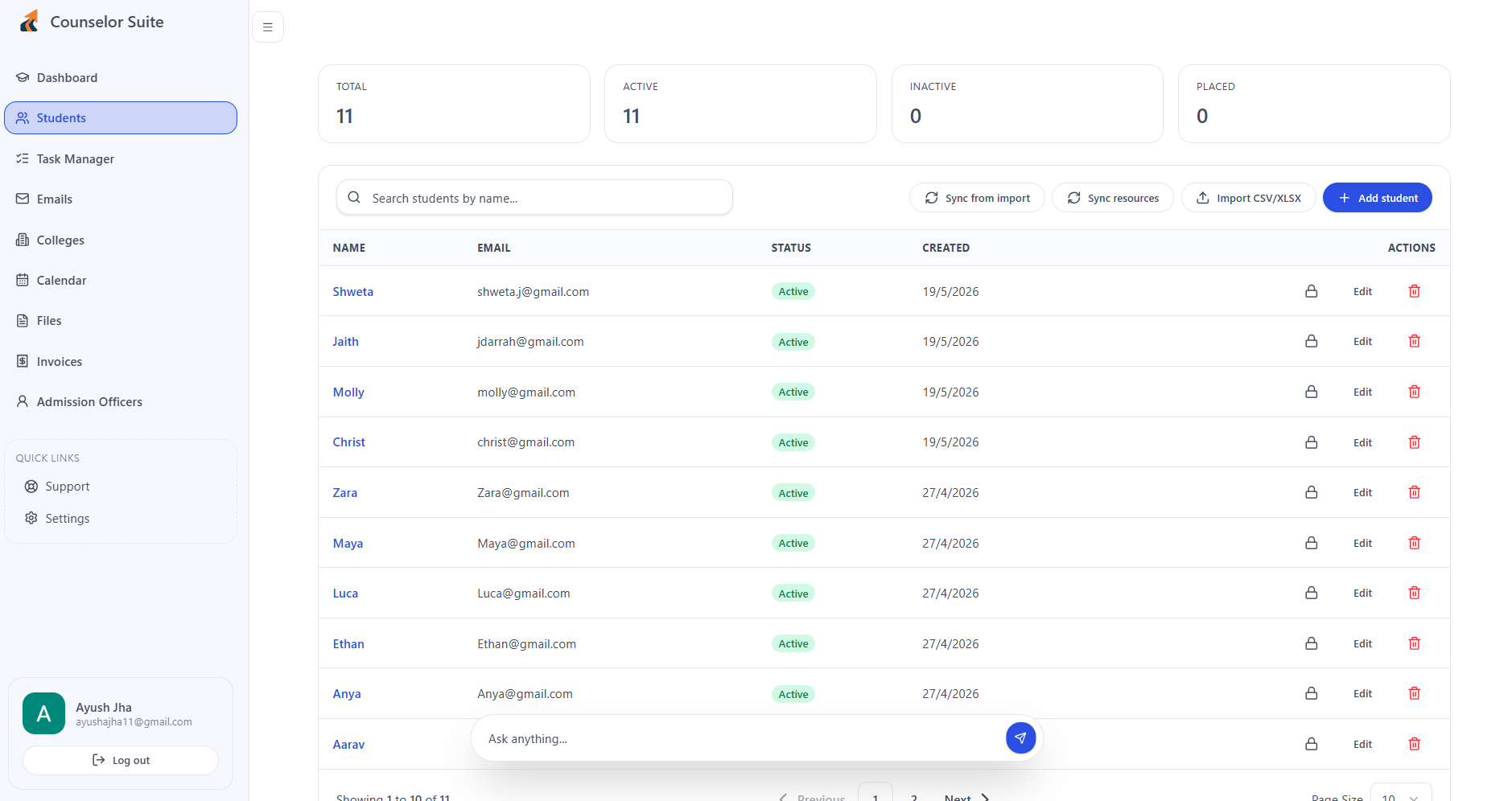The height and width of the screenshot is (801, 1512).
Task: Click the Counselor Suite logo
Action: (29, 21)
